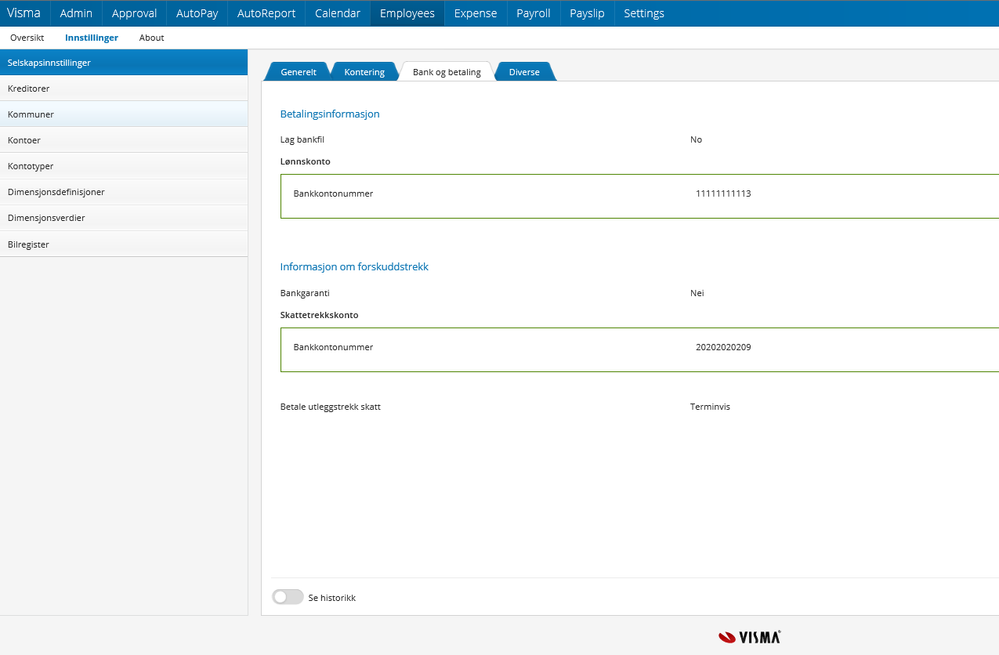Open the Visma home menu item
The width and height of the screenshot is (999, 655).
point(24,13)
